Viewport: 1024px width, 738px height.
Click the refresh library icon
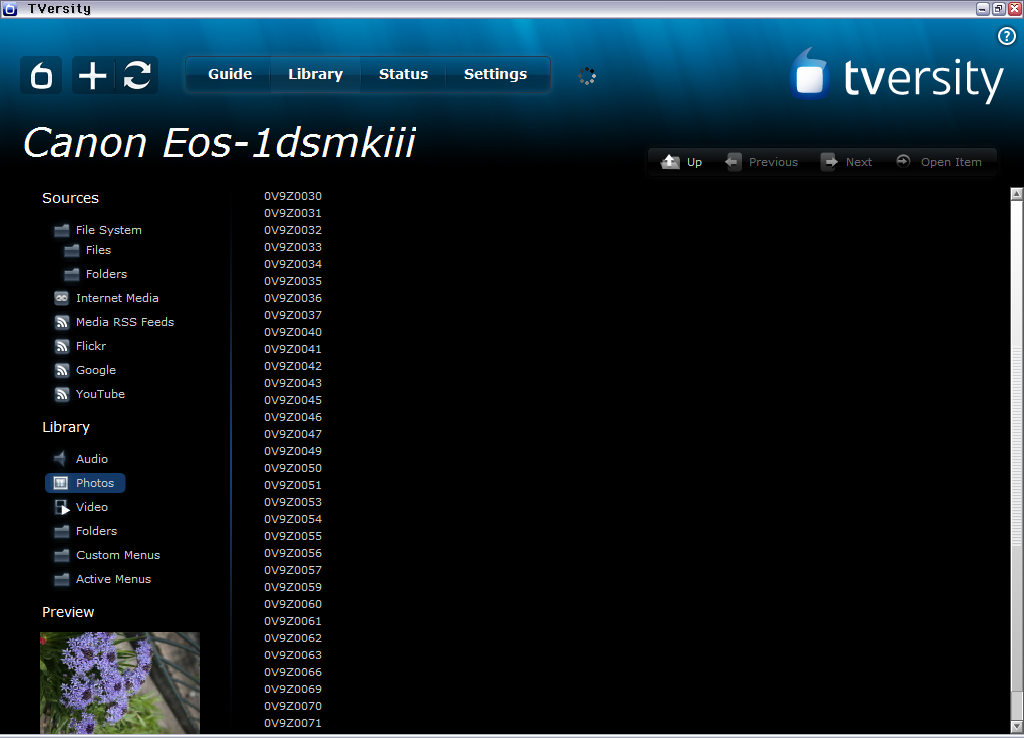(136, 75)
